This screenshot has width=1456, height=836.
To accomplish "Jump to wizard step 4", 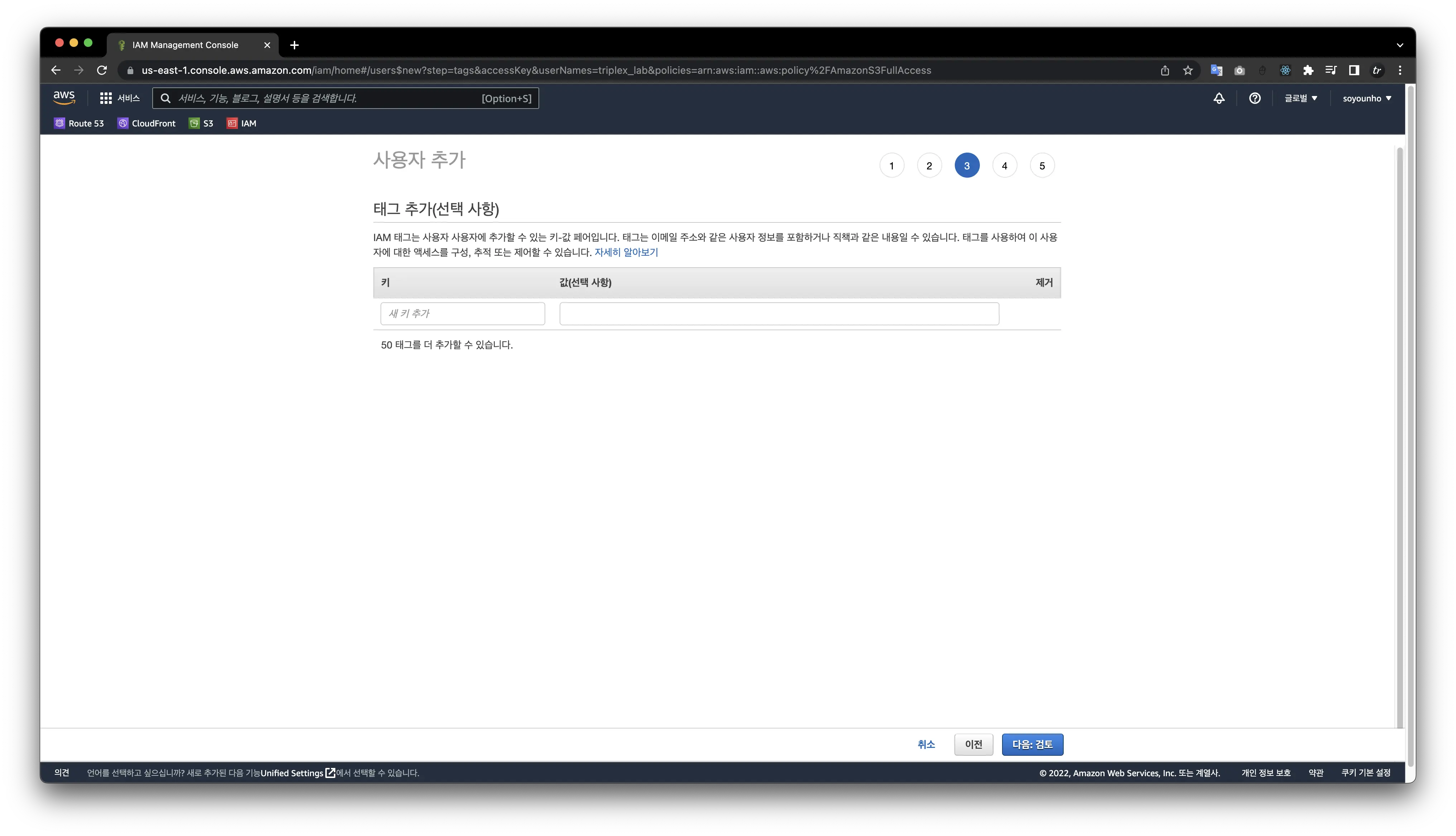I will (x=1004, y=166).
